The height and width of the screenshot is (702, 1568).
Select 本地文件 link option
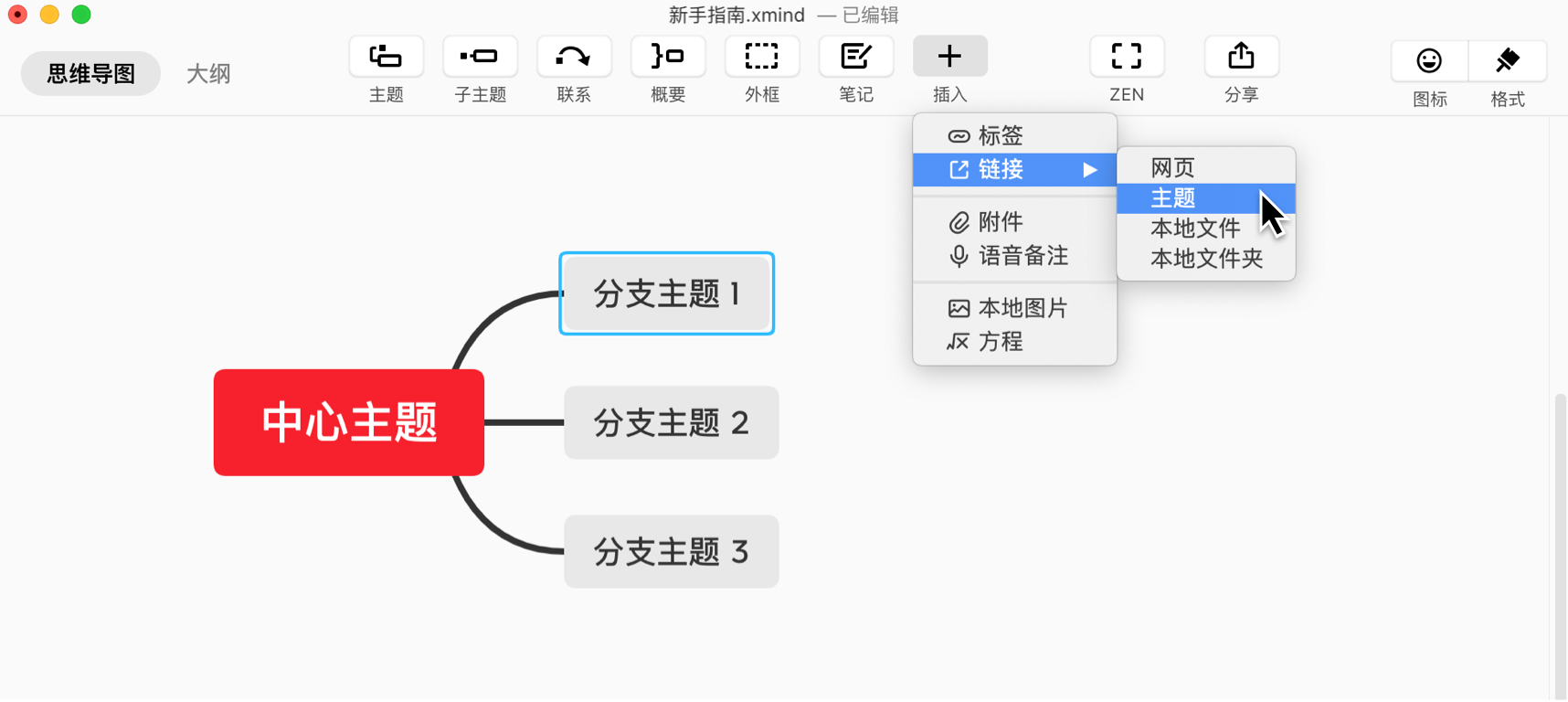click(x=1195, y=229)
